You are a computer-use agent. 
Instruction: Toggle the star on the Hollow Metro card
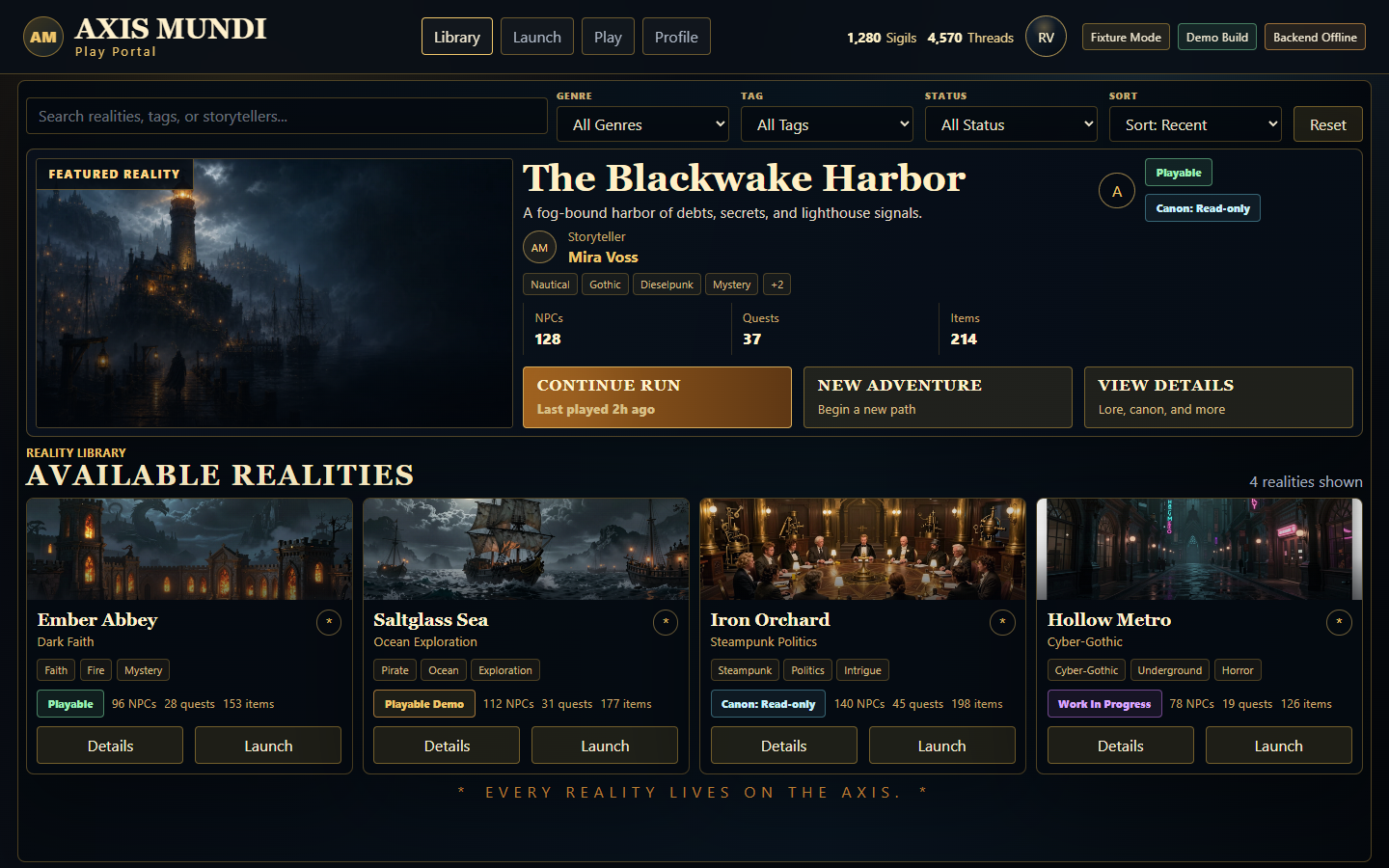tap(1339, 622)
